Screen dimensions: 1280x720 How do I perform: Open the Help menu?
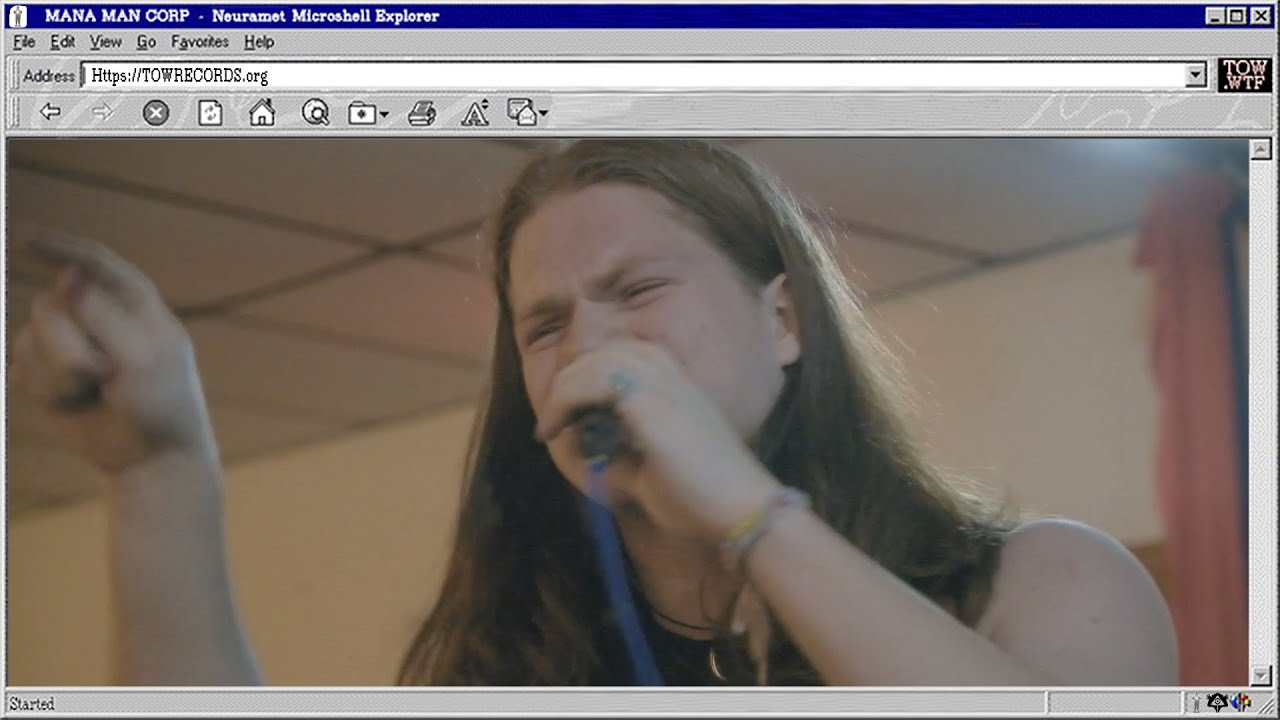tap(259, 42)
